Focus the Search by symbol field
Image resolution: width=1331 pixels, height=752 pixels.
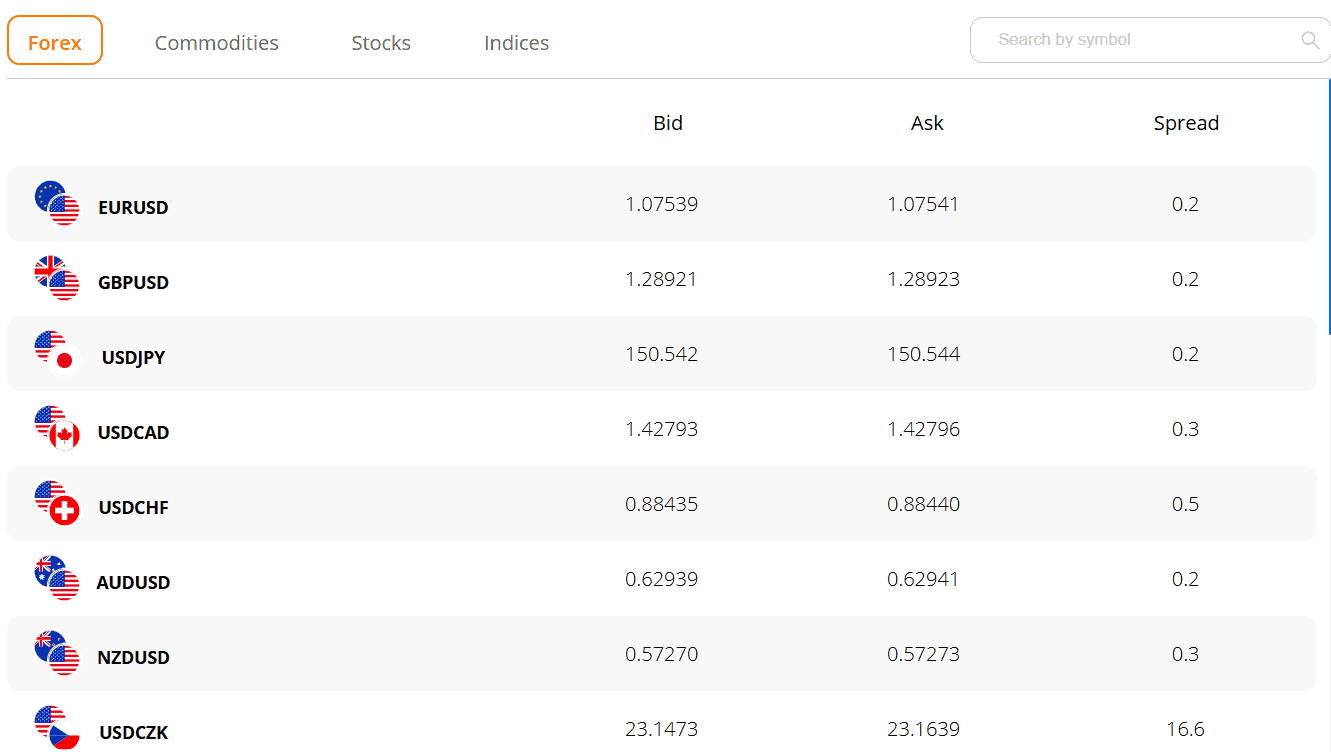pyautogui.click(x=1140, y=40)
